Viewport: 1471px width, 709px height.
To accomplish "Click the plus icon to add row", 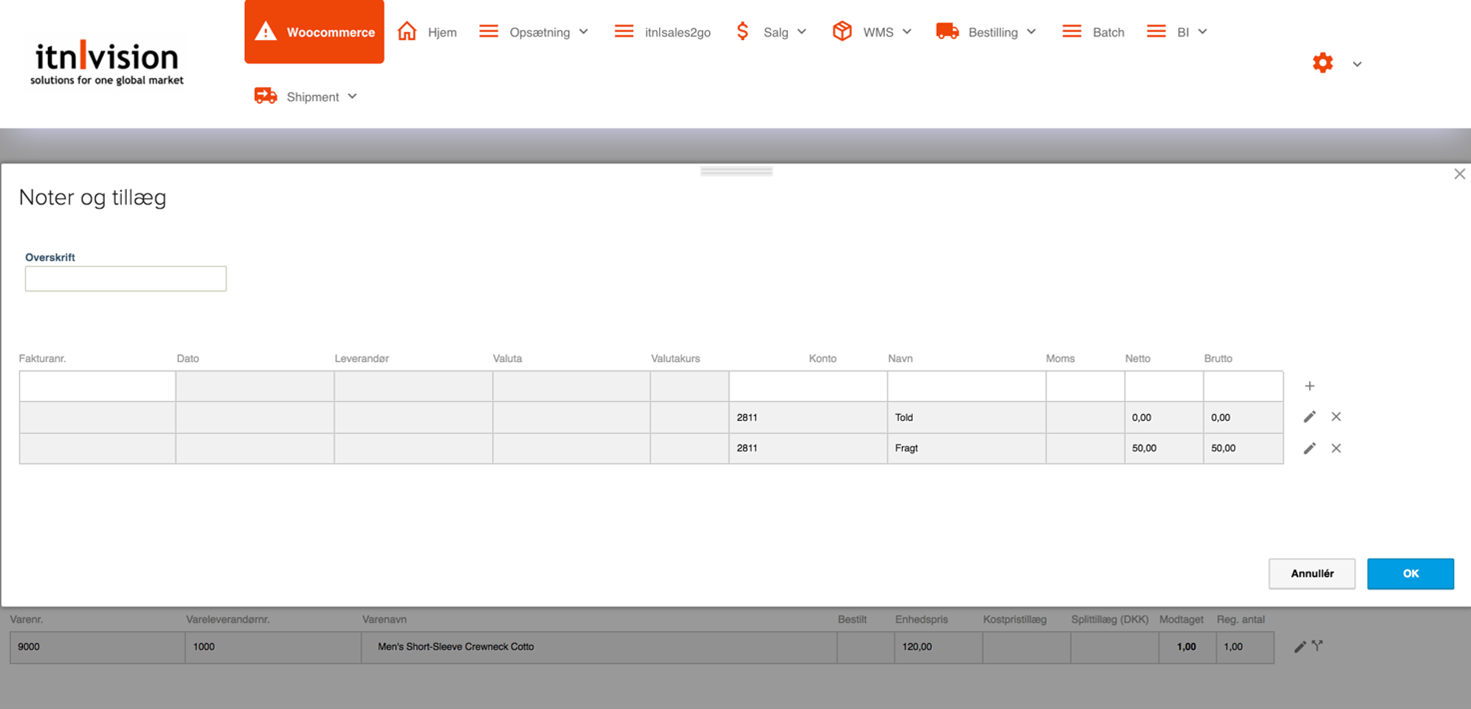I will [x=1309, y=386].
